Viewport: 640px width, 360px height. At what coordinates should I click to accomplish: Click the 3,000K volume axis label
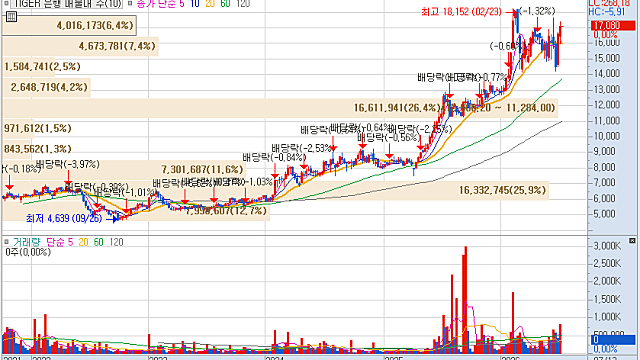[x=607, y=246]
